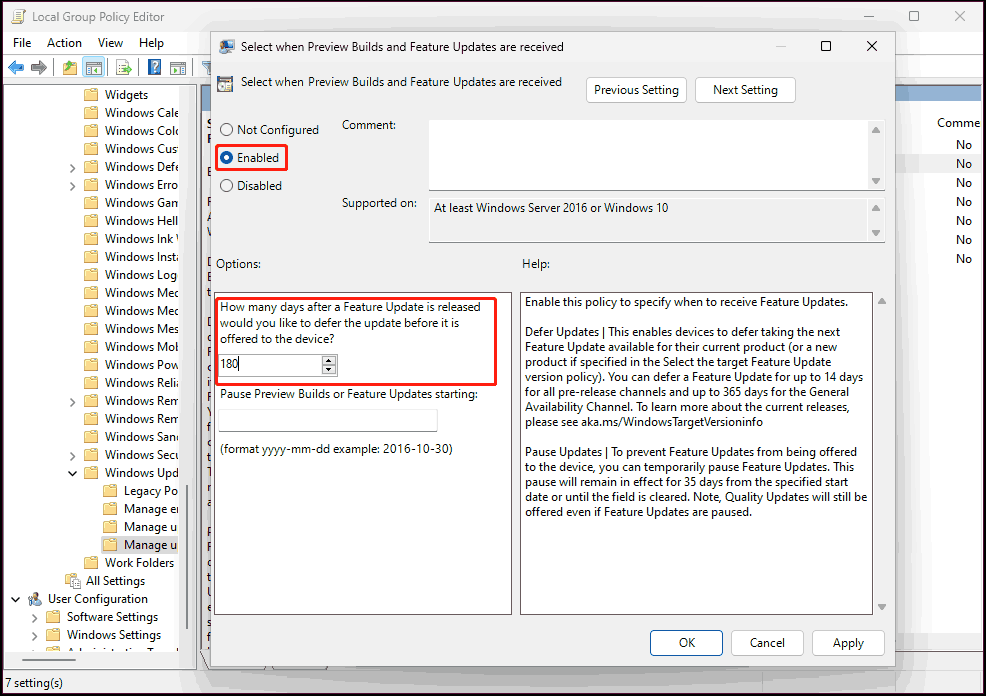Collapse the User Configuration node
The width and height of the screenshot is (986, 696).
[16, 599]
